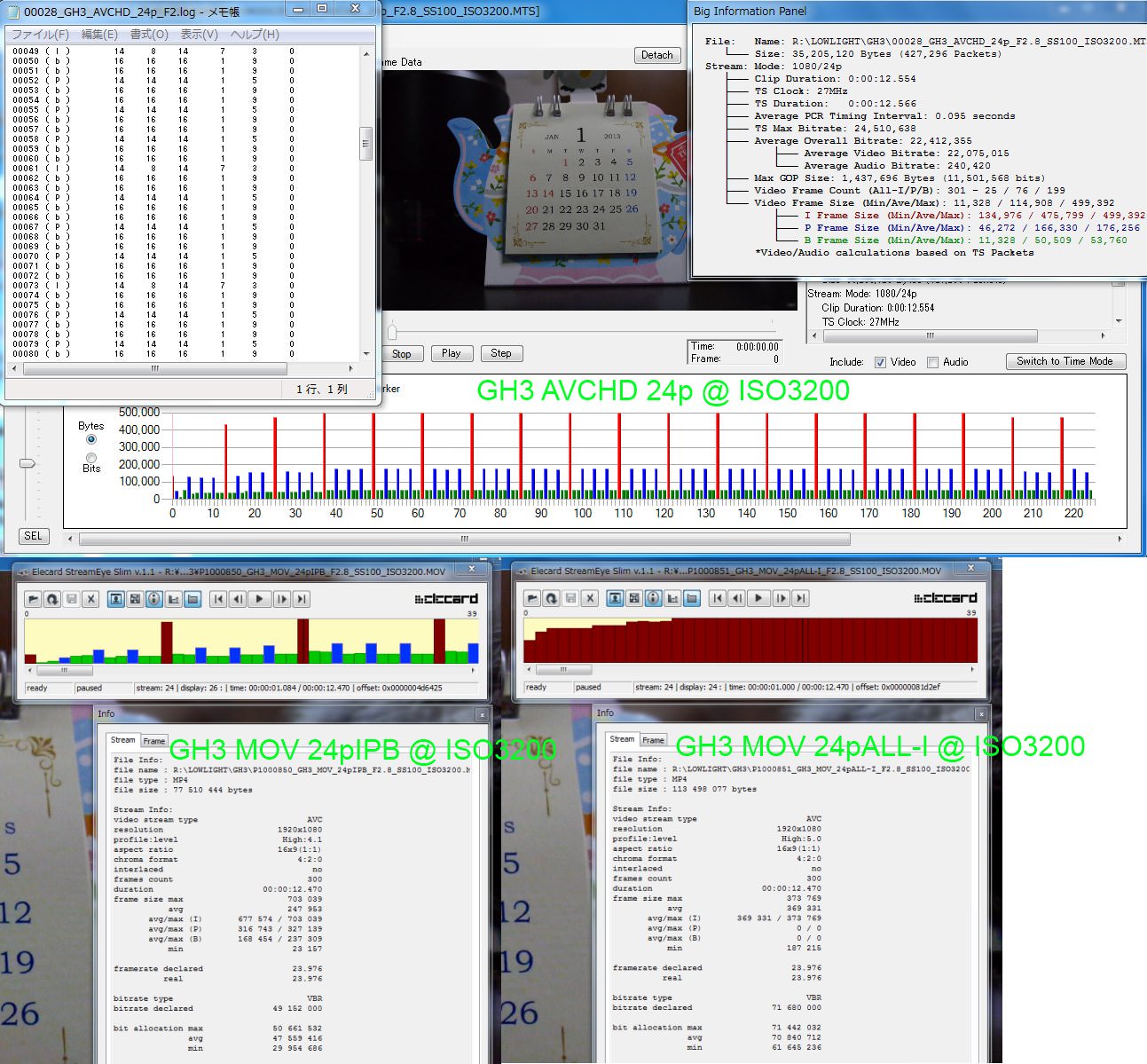The width and height of the screenshot is (1147, 1064).
Task: Jump to the first frame in the right StreamEye window
Action: (x=718, y=598)
